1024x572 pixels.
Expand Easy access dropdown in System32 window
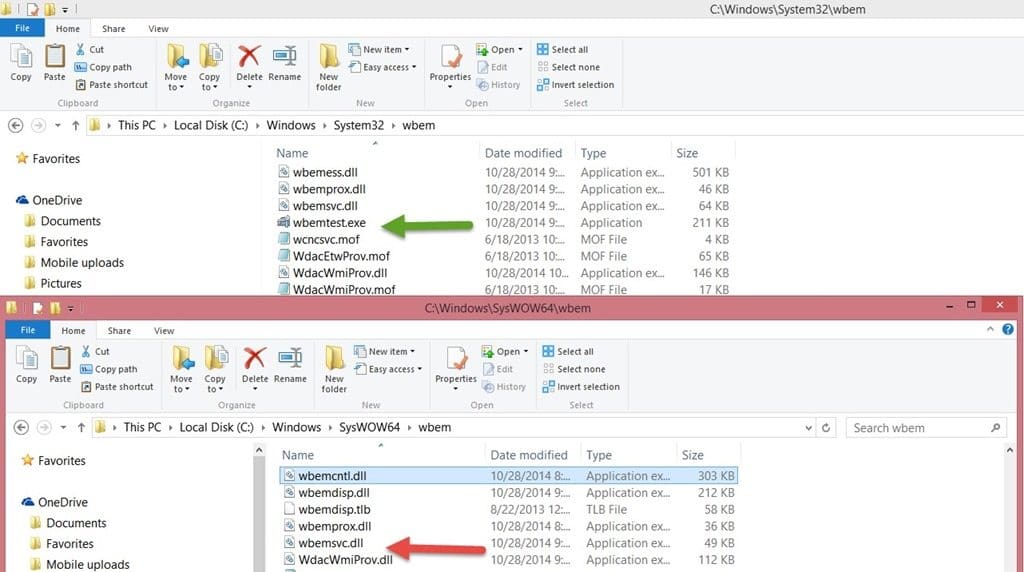(x=382, y=67)
